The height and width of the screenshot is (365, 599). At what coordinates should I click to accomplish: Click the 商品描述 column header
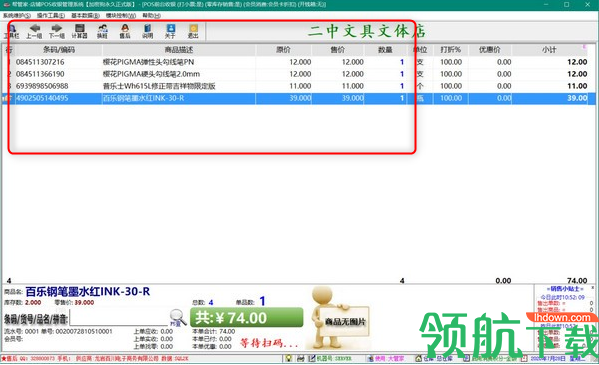[x=179, y=50]
